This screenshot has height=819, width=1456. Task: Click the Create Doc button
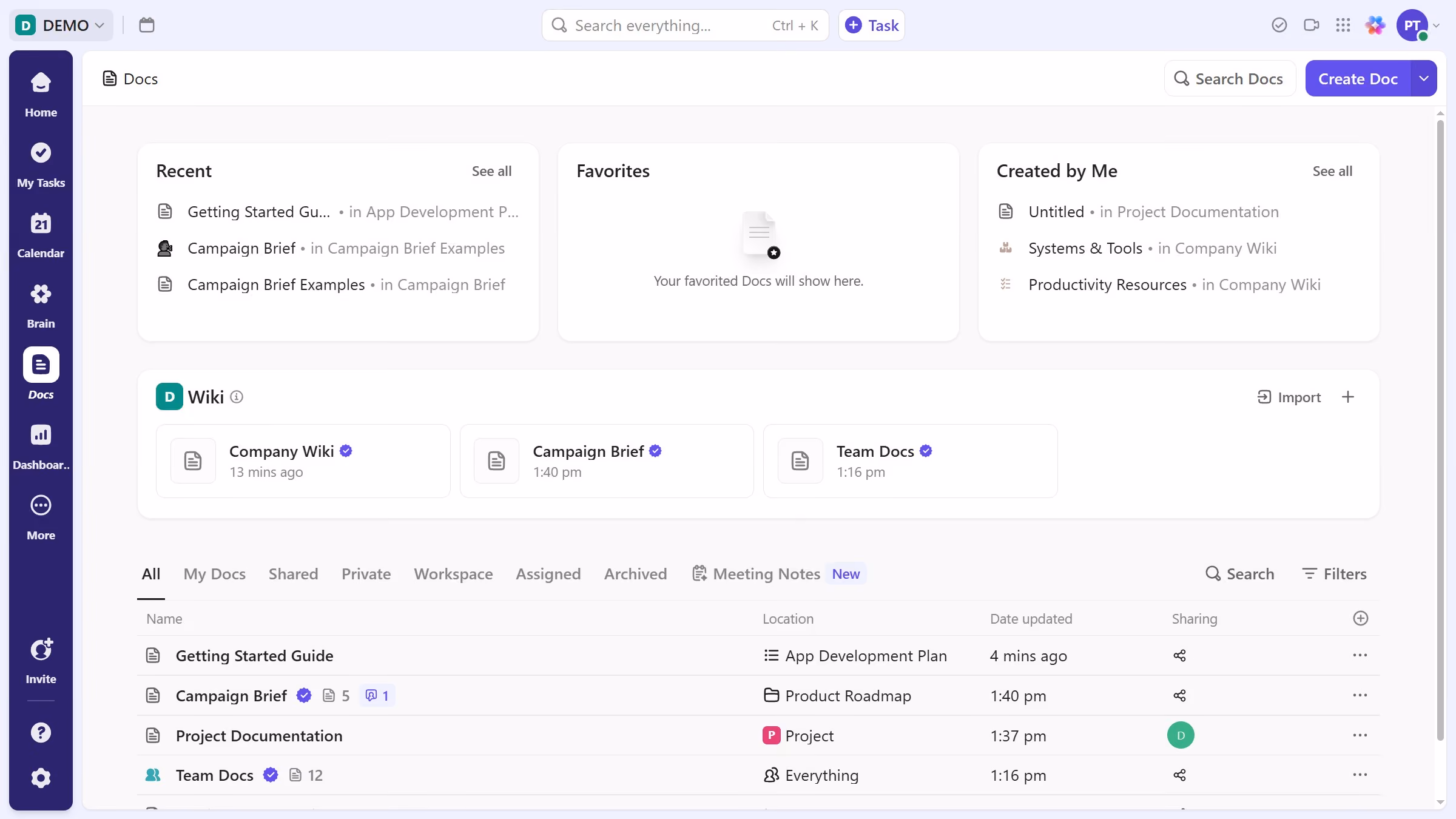click(1358, 78)
